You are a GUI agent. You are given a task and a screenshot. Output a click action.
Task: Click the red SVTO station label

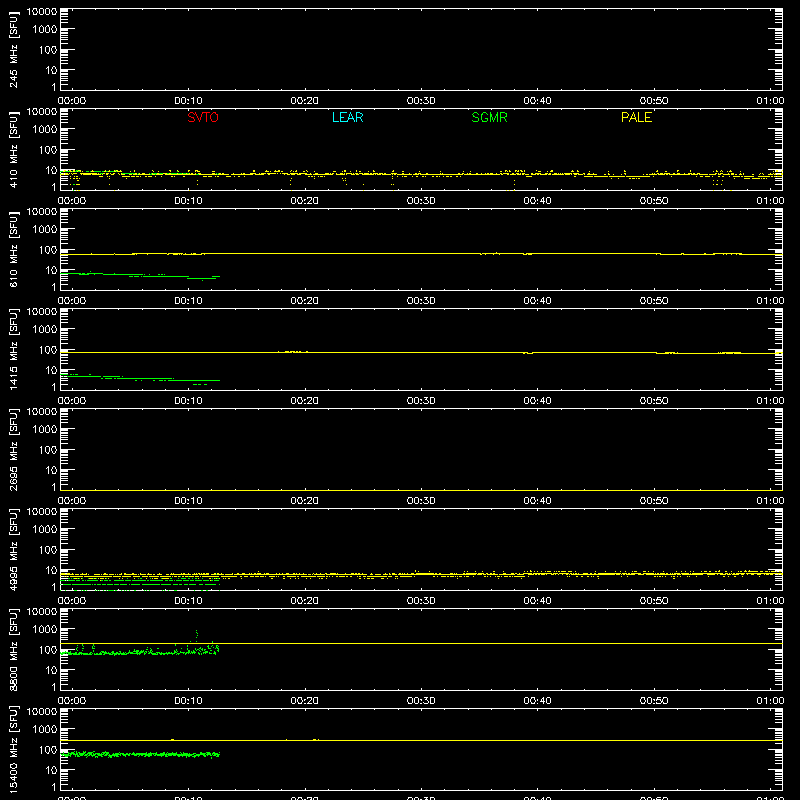pos(203,117)
